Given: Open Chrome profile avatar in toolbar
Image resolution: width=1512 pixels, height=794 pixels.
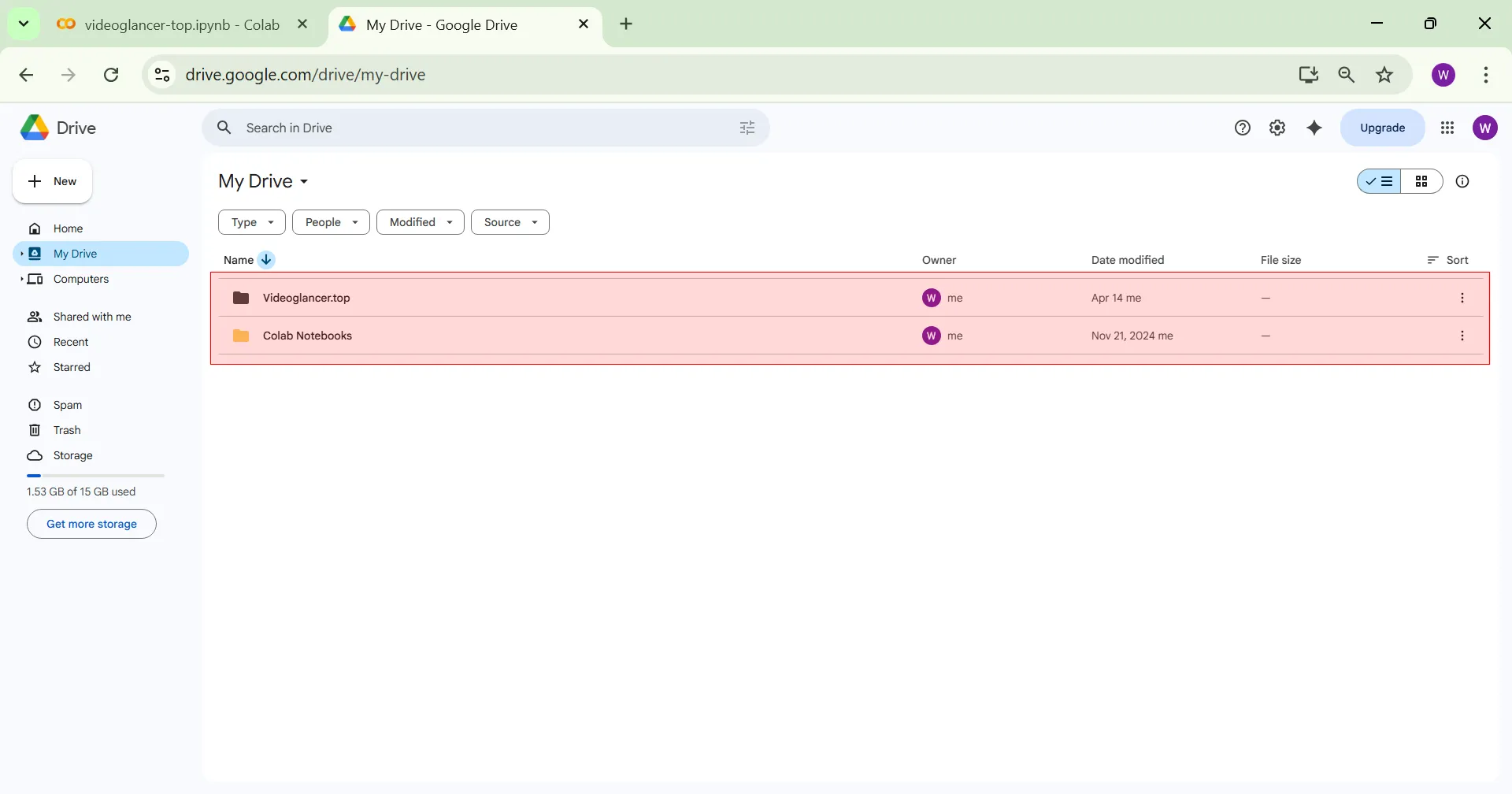Looking at the screenshot, I should (x=1443, y=75).
